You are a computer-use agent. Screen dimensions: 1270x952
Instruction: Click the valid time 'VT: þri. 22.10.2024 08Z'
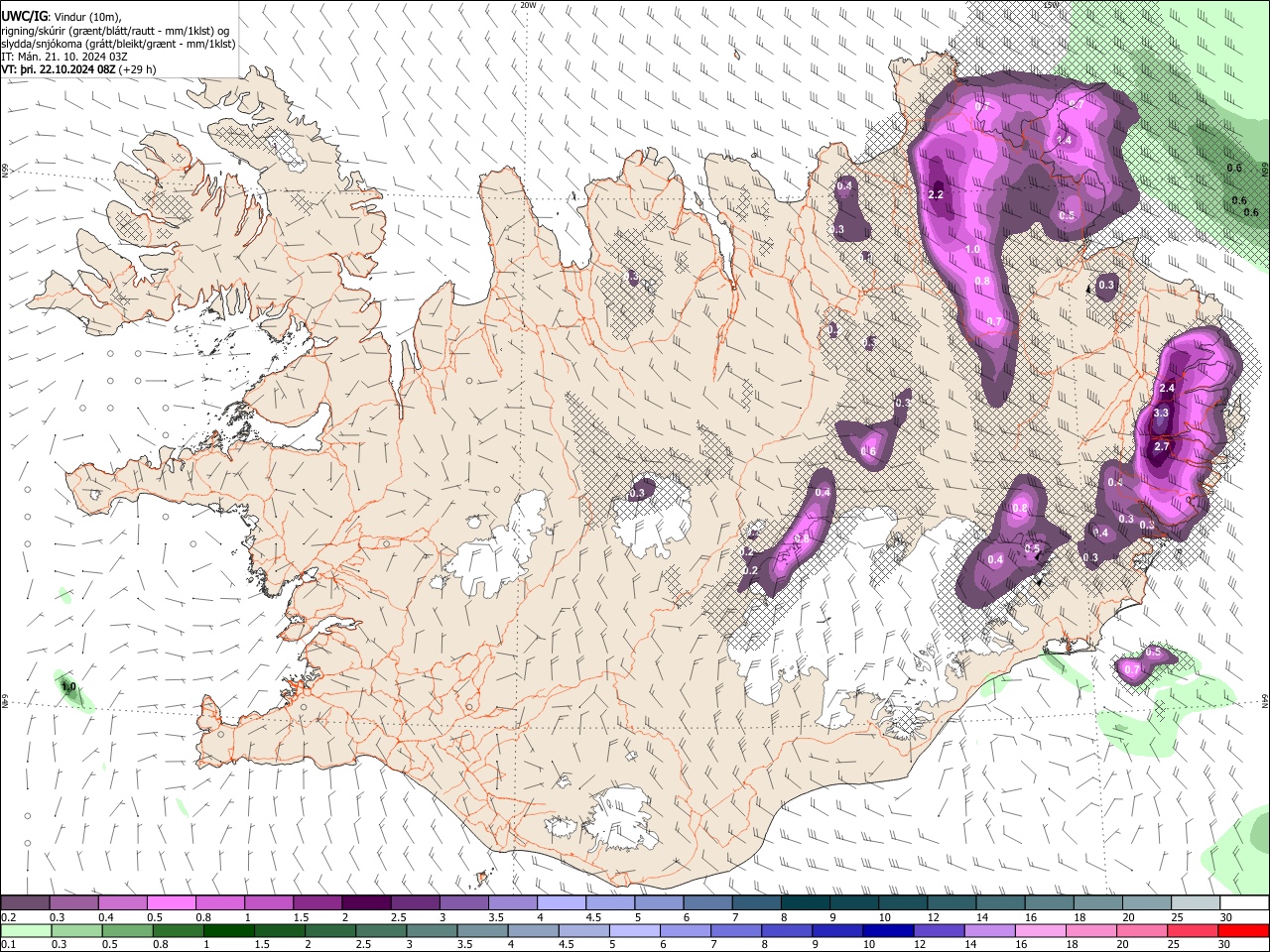pos(58,69)
